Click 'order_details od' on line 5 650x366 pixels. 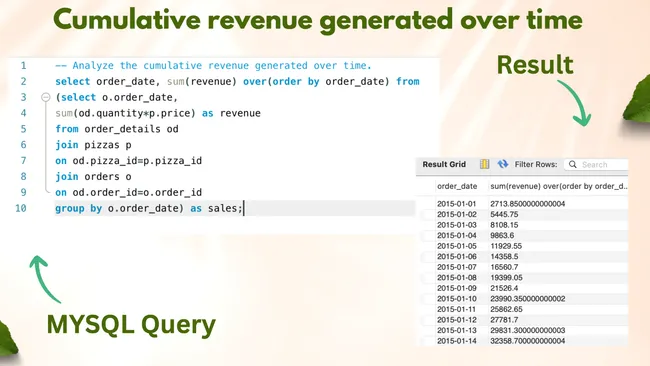tap(131, 129)
